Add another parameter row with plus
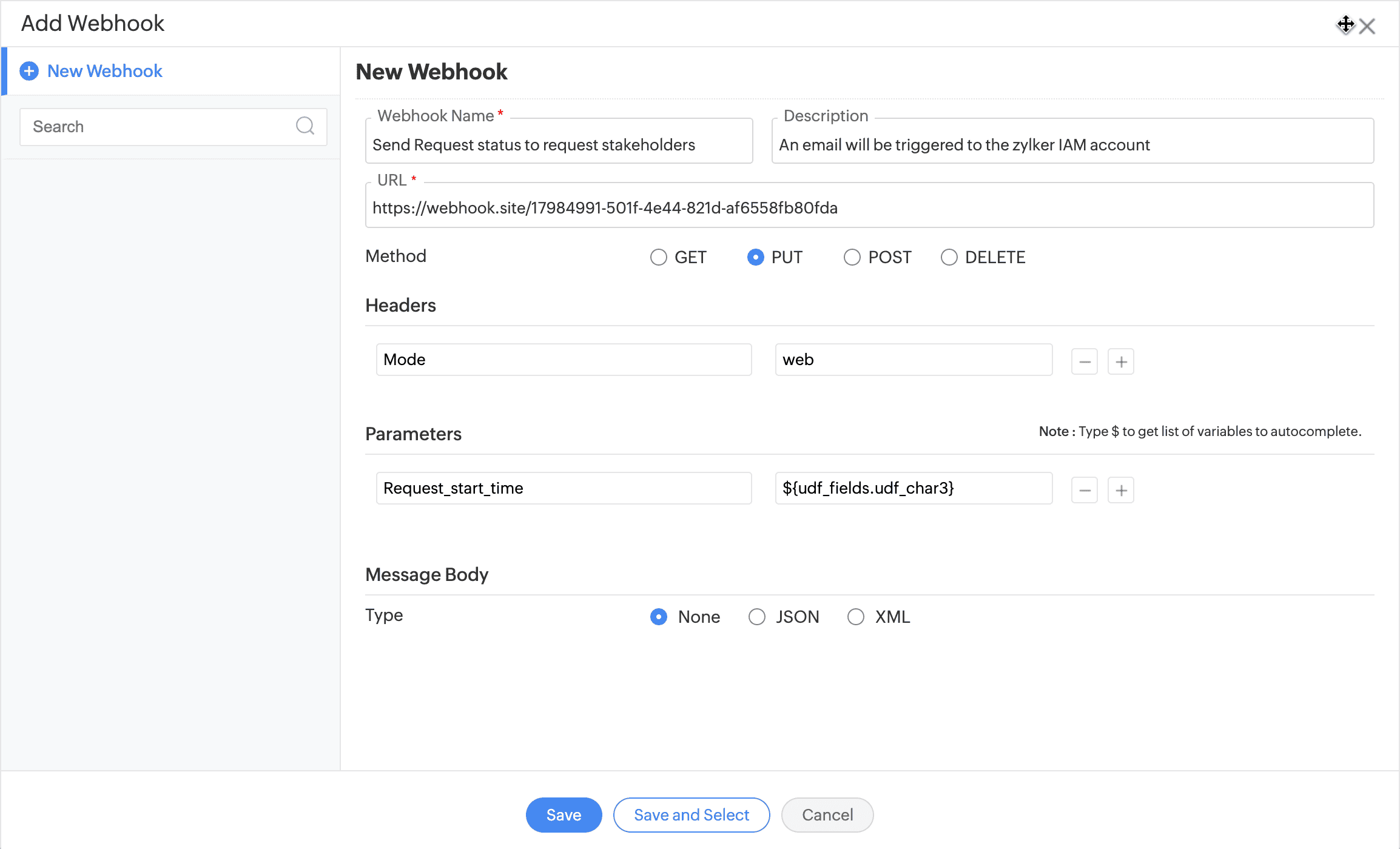Screen dimensions: 1400x849 pyautogui.click(x=1120, y=490)
